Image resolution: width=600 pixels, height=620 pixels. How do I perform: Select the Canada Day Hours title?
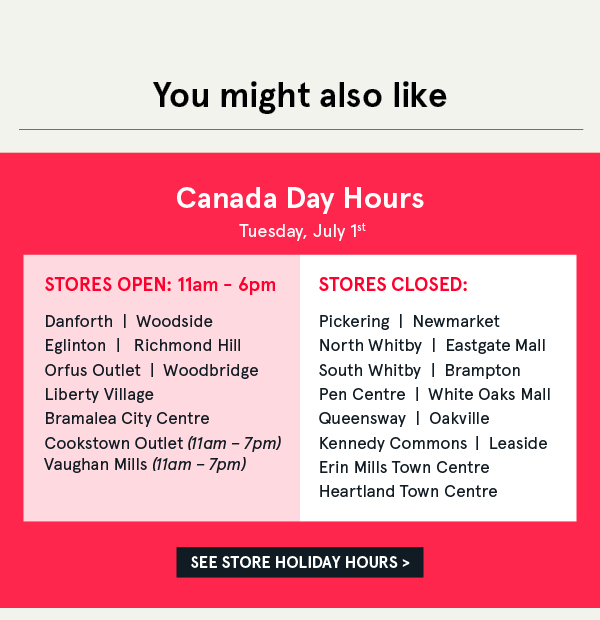pyautogui.click(x=300, y=198)
